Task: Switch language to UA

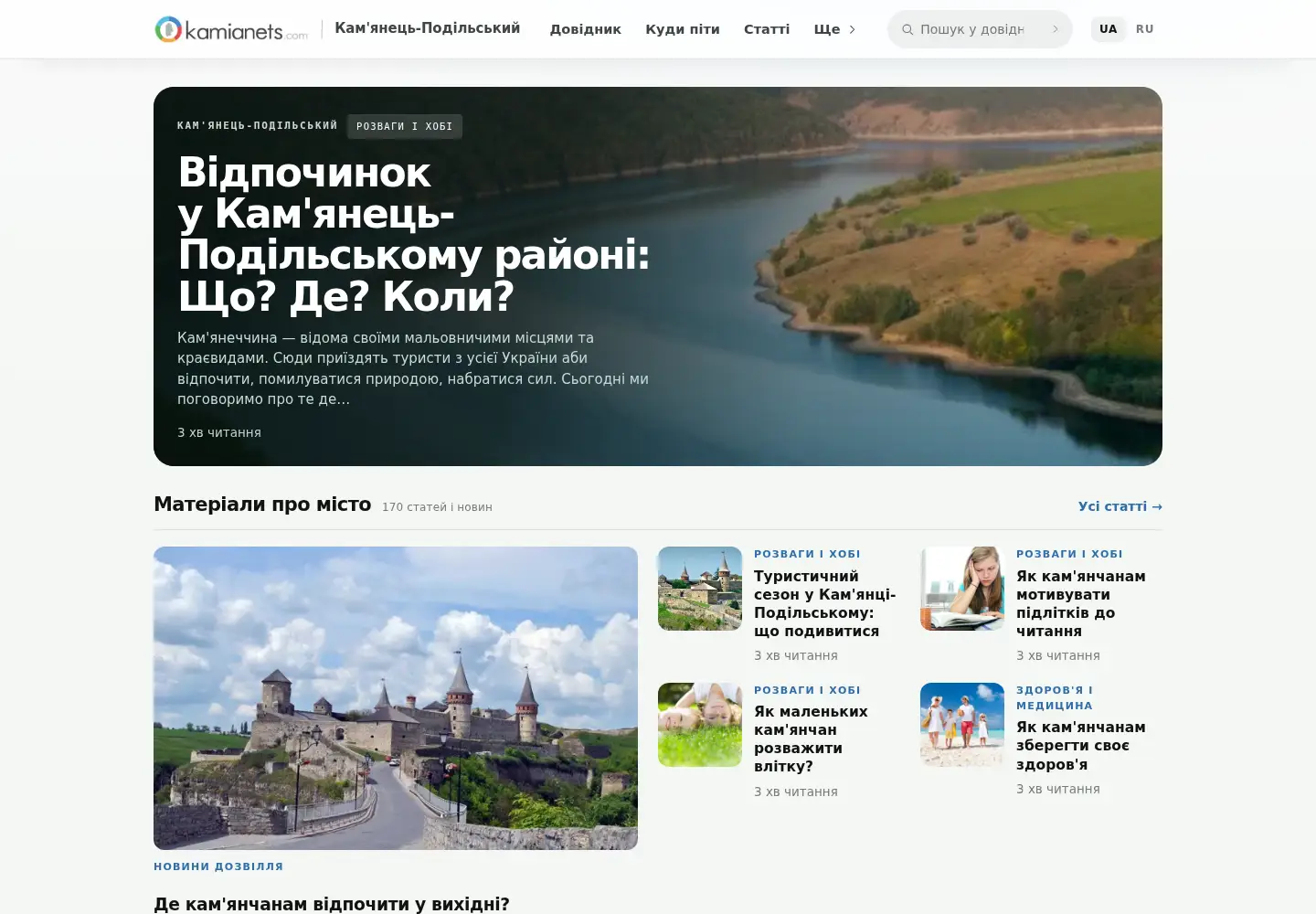Action: [1108, 29]
